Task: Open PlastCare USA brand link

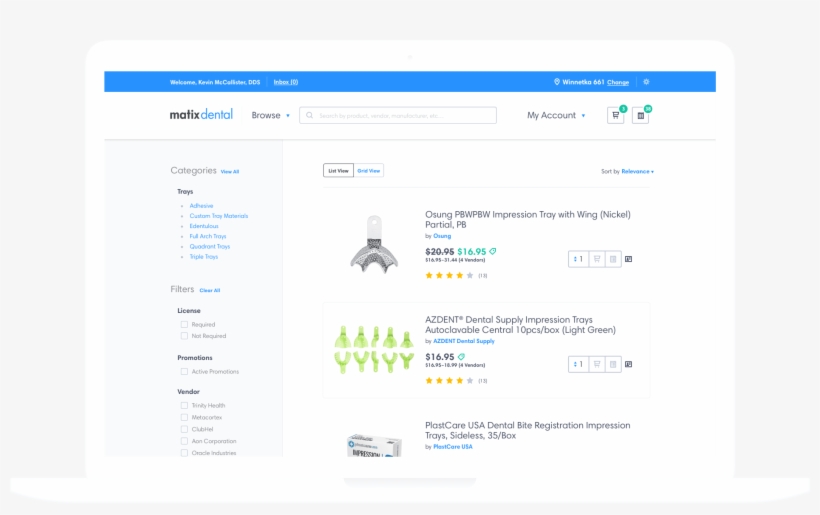Action: pos(453,447)
